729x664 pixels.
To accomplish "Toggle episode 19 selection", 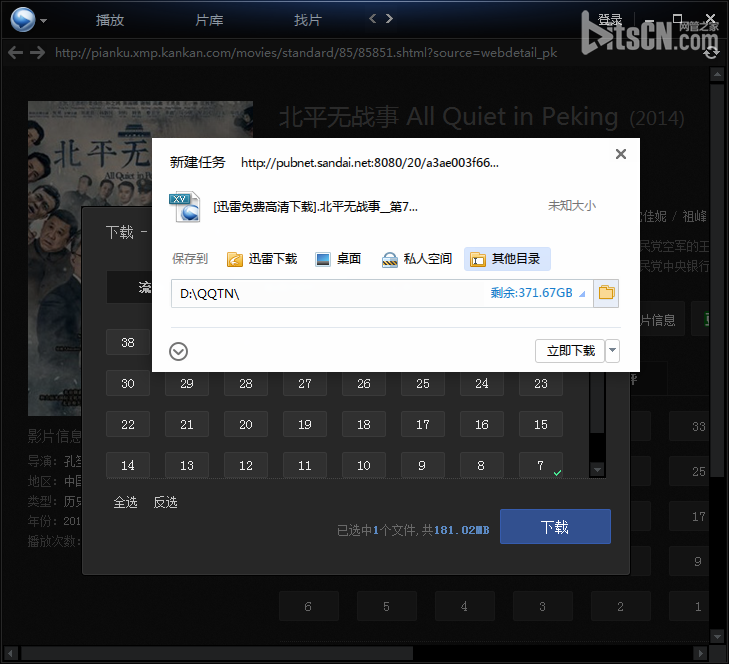I will pyautogui.click(x=305, y=425).
